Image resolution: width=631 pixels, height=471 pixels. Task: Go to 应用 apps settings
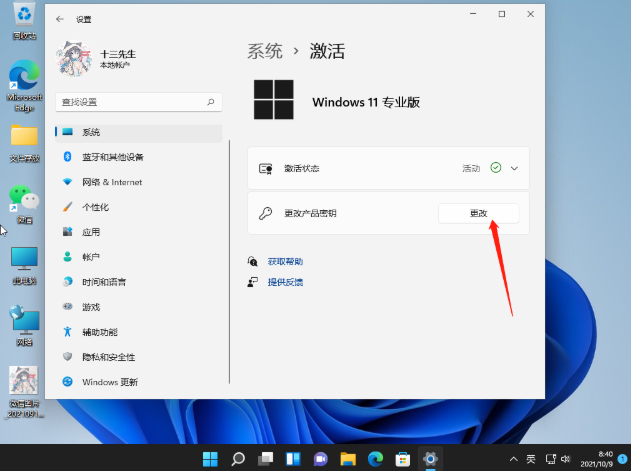pyautogui.click(x=91, y=232)
